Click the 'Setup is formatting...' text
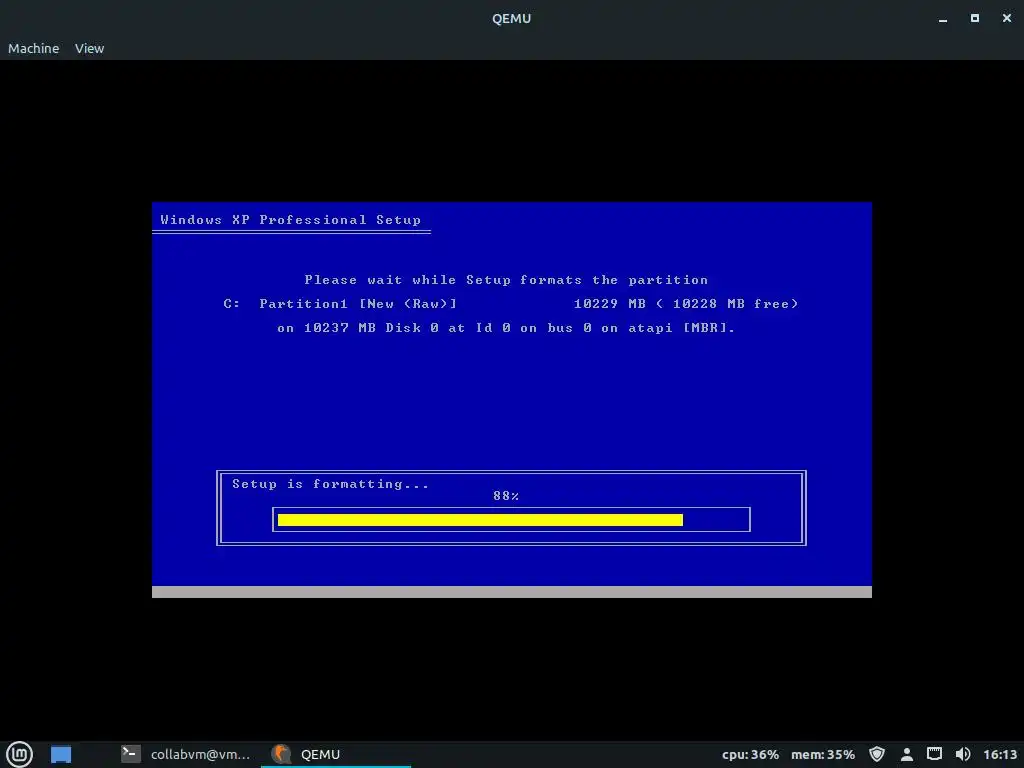1024x768 pixels. (x=330, y=484)
